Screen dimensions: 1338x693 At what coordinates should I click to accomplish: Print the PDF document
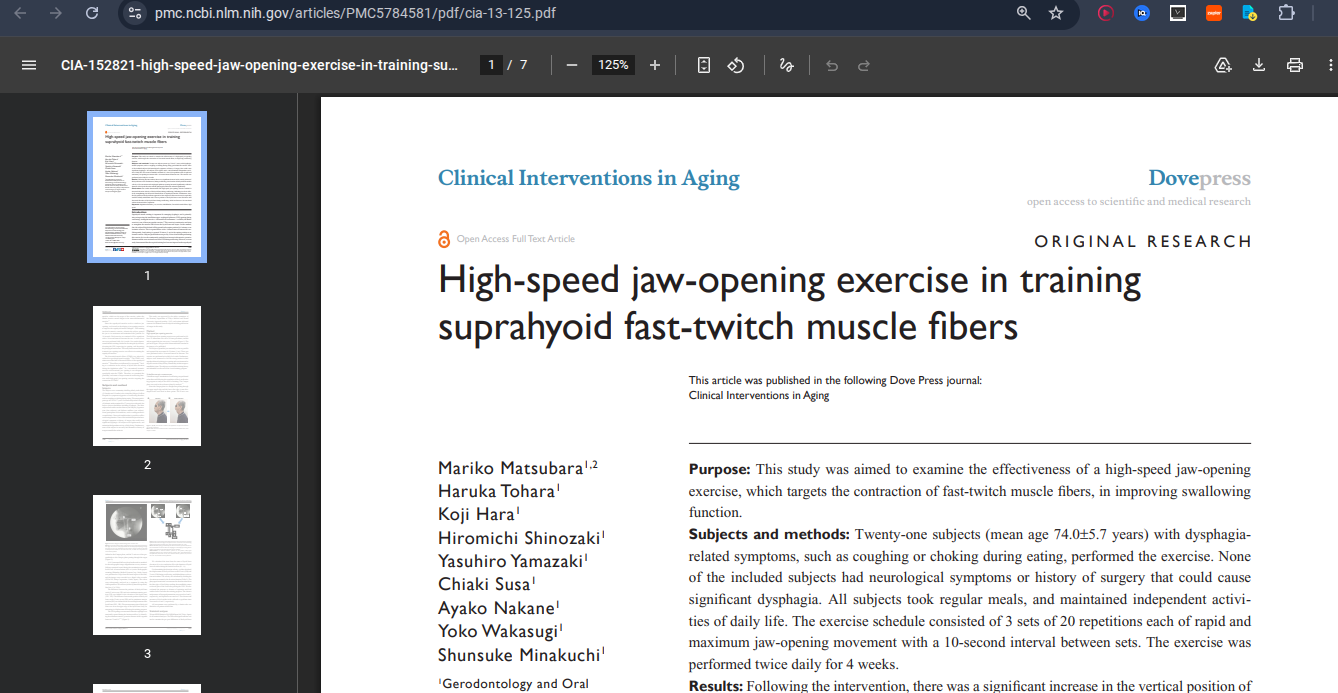pos(1295,65)
